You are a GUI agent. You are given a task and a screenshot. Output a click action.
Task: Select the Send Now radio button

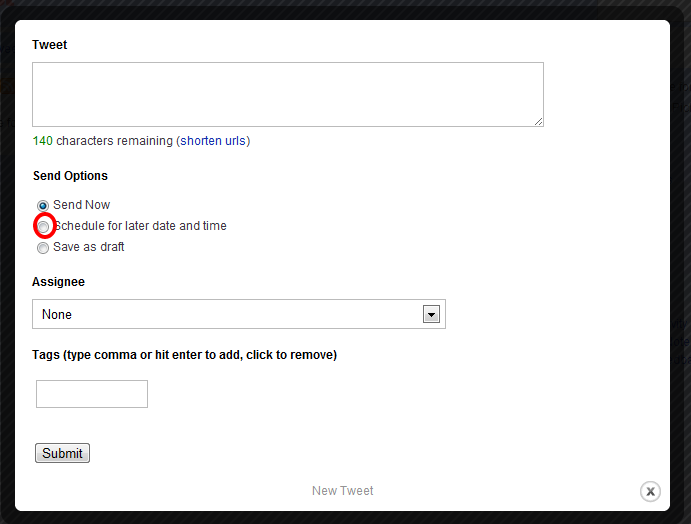pyautogui.click(x=43, y=205)
